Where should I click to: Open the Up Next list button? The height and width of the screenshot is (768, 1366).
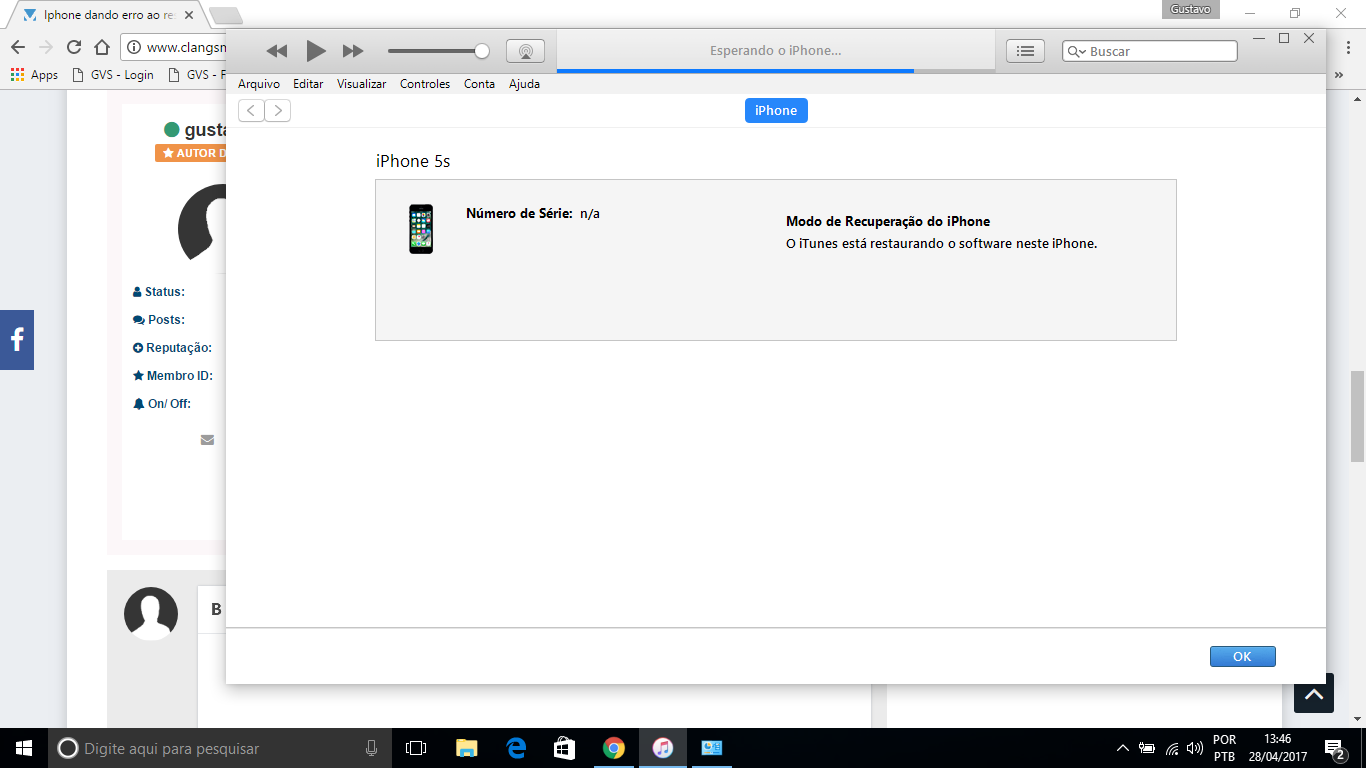point(1025,51)
